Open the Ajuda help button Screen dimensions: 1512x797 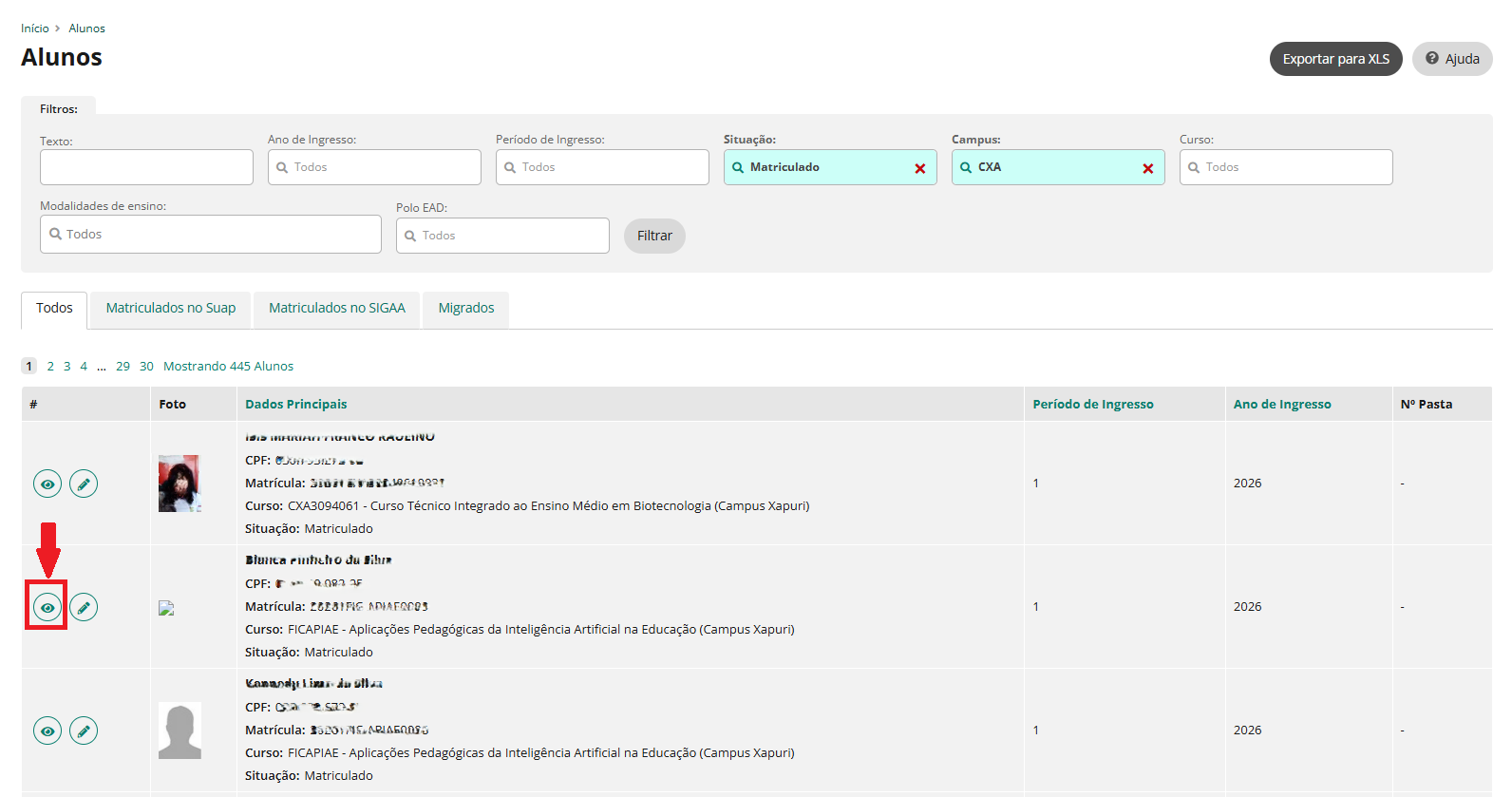(x=1452, y=59)
